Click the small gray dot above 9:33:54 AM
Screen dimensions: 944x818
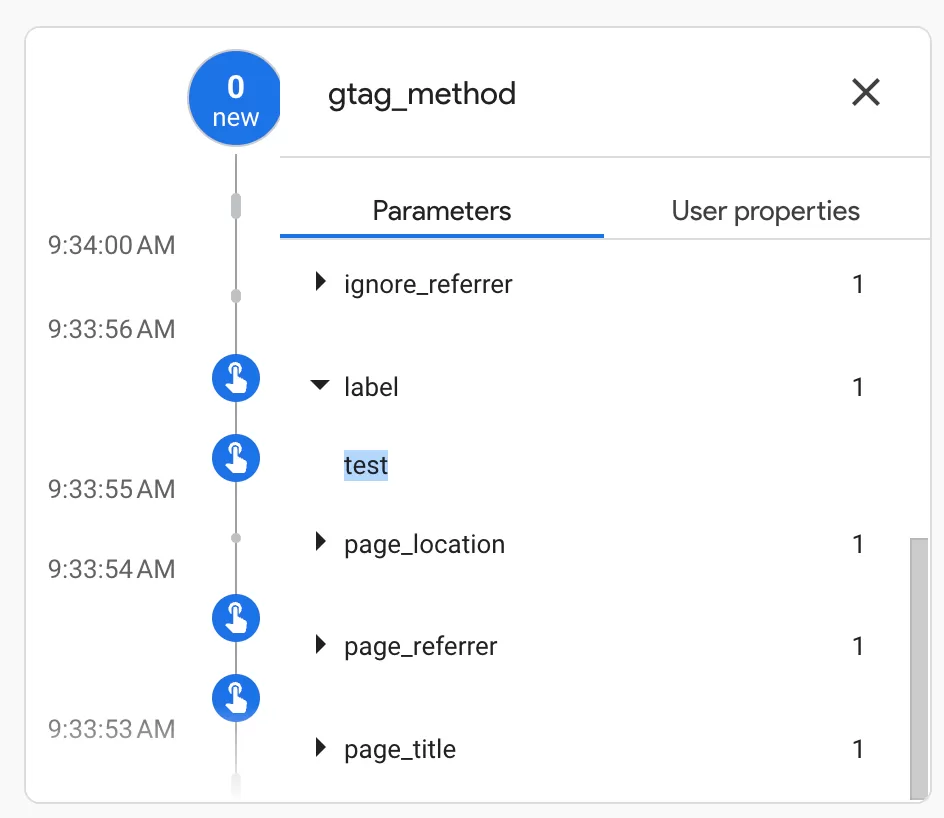point(236,538)
